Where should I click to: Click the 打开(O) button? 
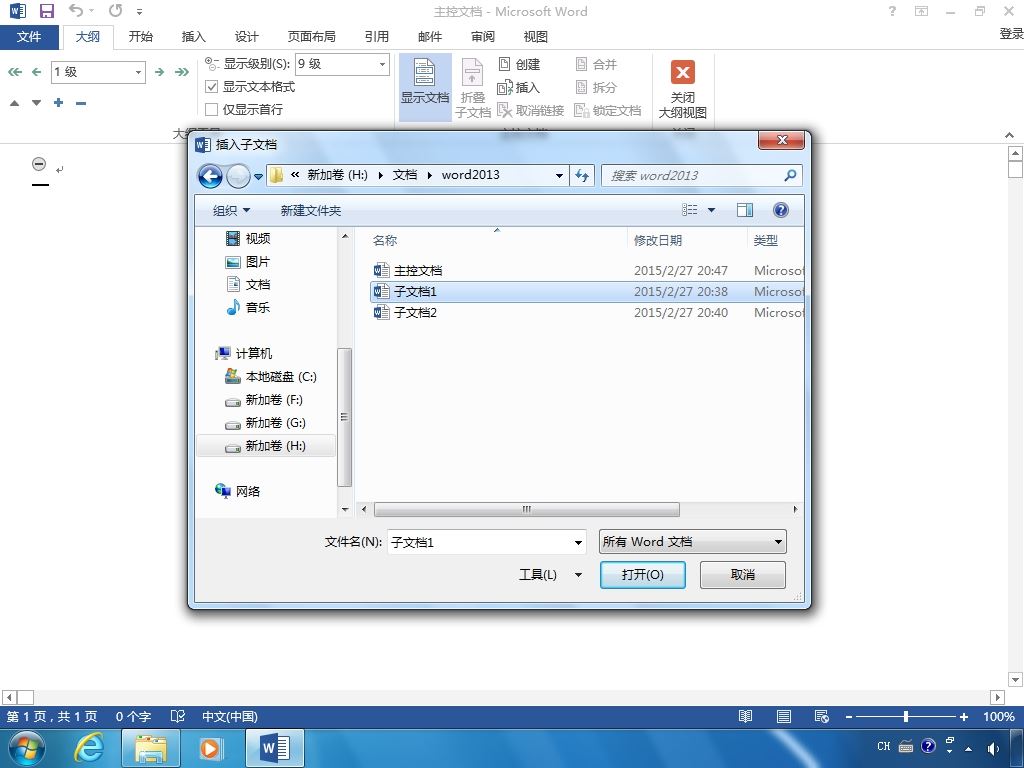tap(643, 575)
